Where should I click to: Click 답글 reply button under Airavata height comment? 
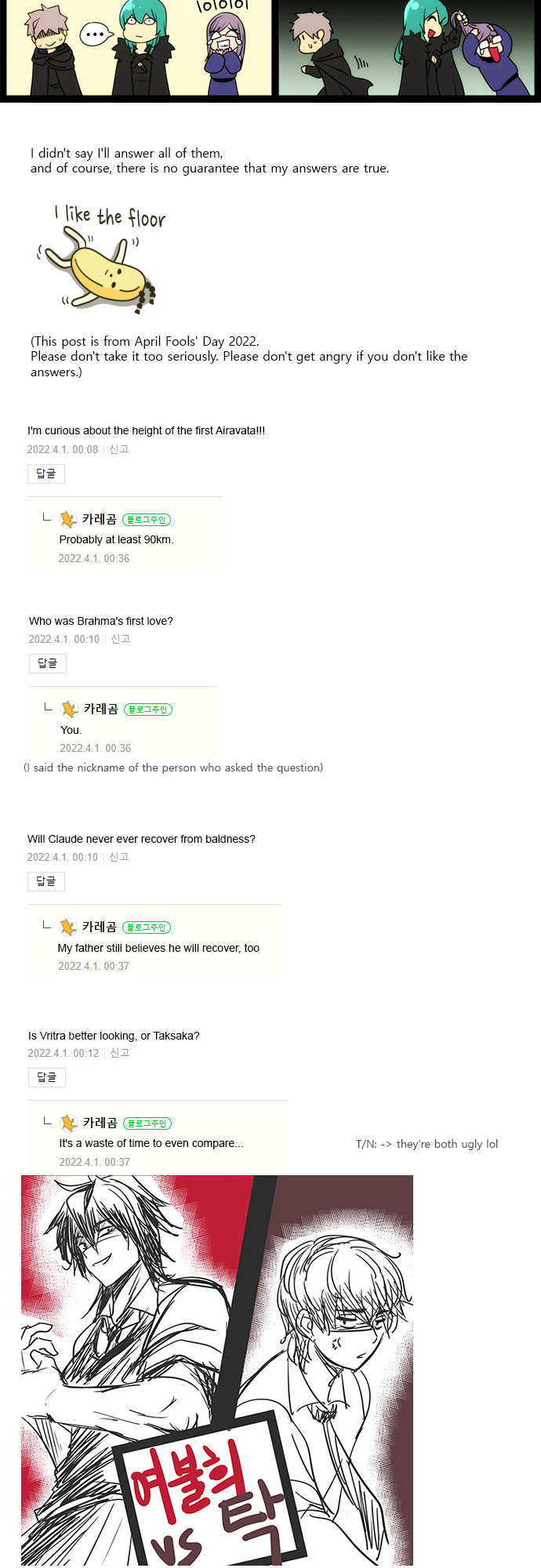(x=46, y=474)
